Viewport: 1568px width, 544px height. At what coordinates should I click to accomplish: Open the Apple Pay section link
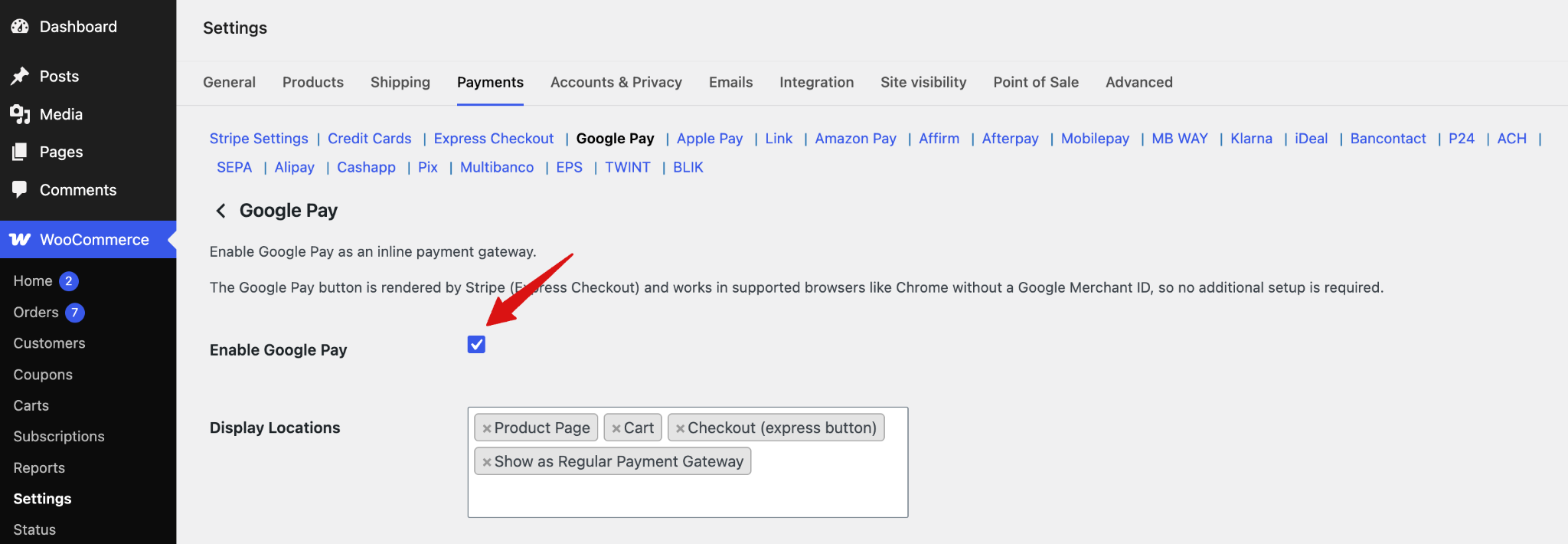[710, 139]
